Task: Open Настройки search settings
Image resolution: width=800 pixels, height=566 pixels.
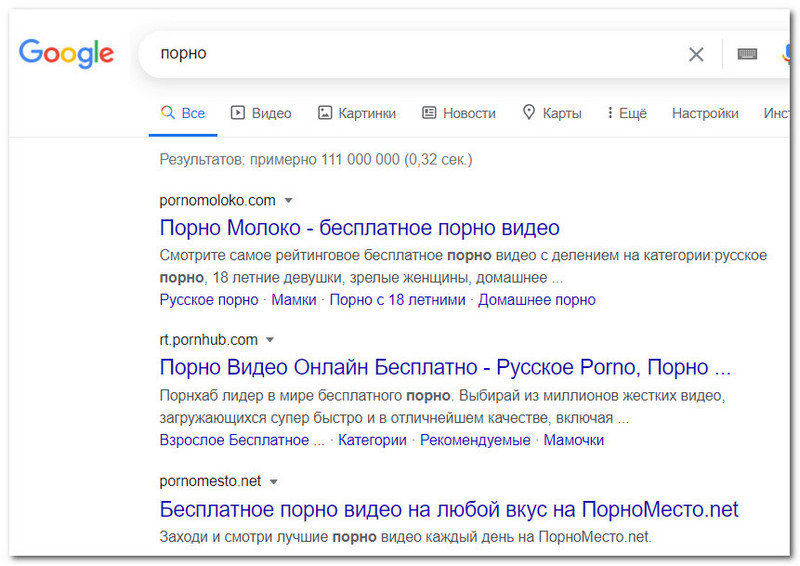Action: coord(705,113)
